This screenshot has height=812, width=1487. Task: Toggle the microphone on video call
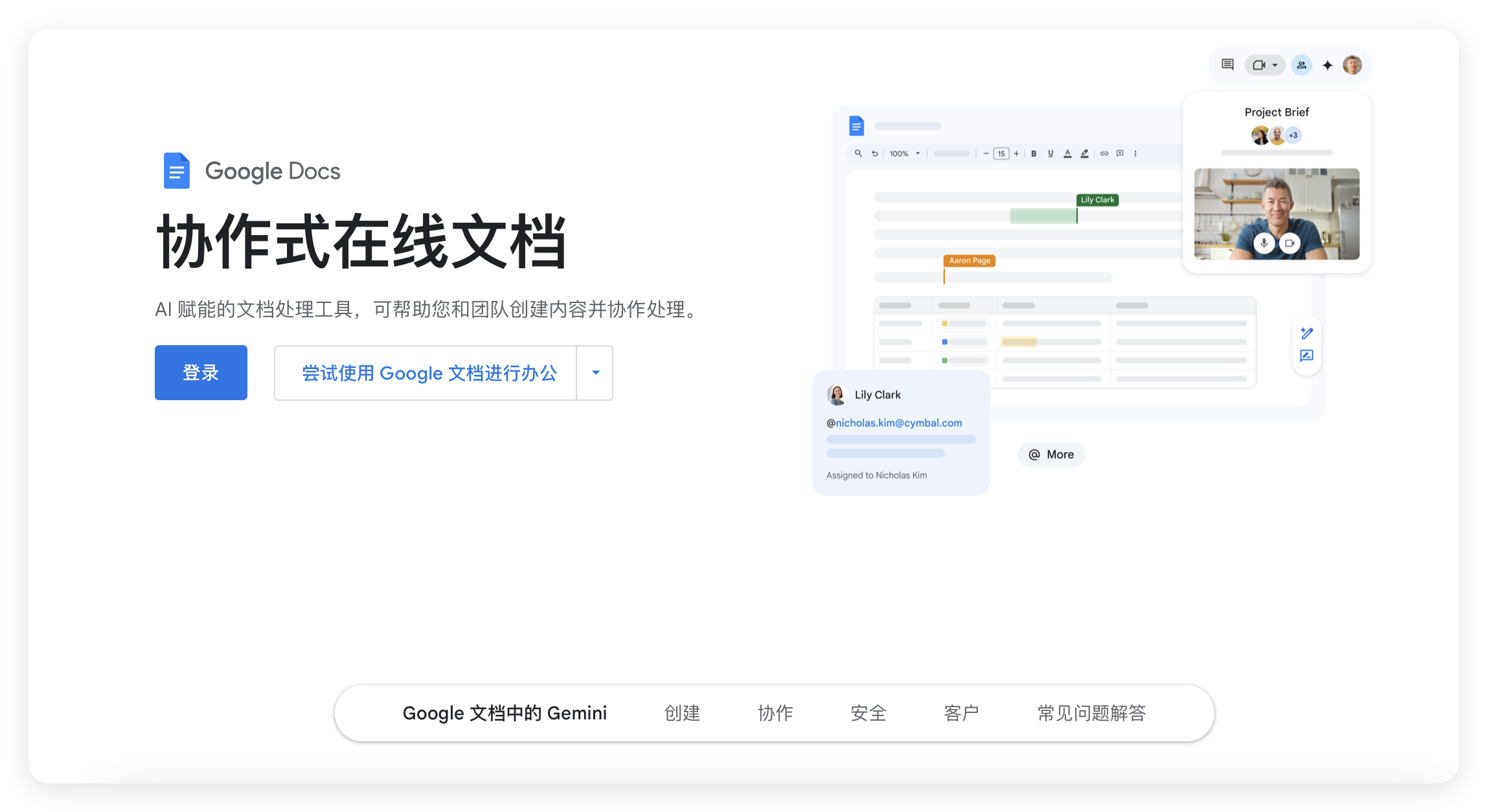coord(1264,243)
